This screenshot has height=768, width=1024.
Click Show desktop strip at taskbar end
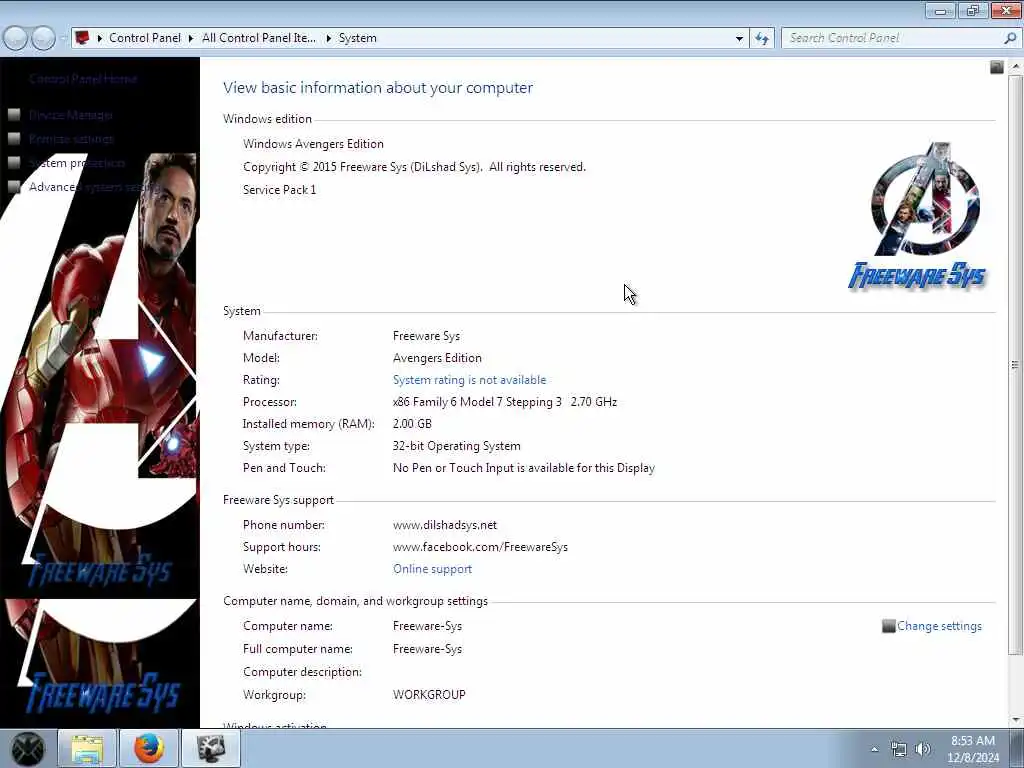(x=1016, y=748)
